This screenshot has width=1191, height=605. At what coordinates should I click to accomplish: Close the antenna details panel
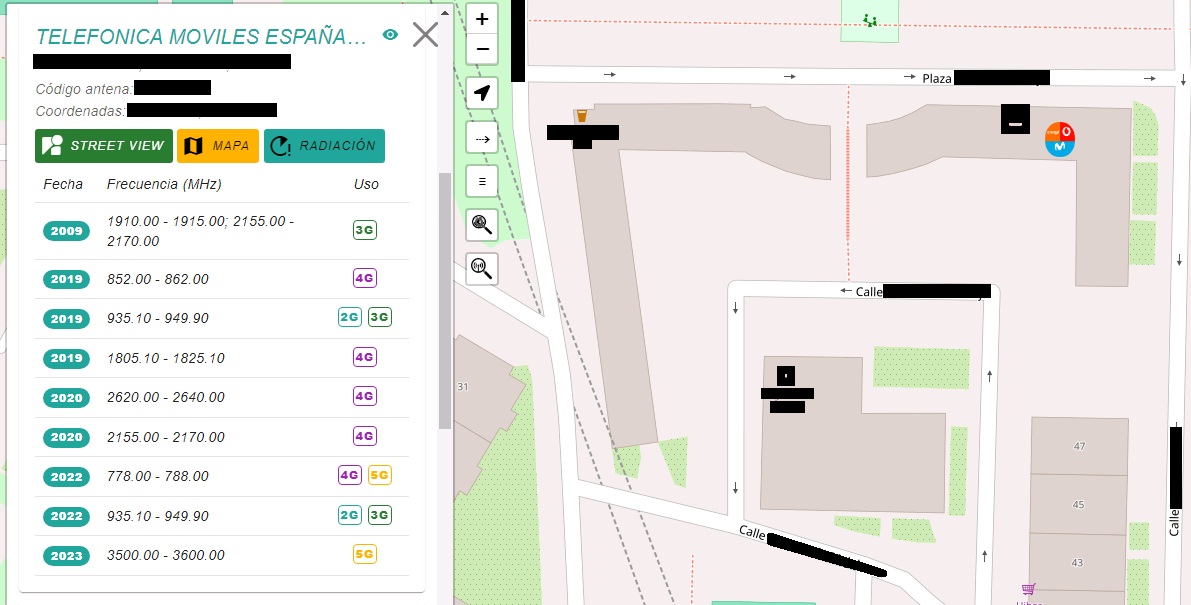tap(425, 35)
